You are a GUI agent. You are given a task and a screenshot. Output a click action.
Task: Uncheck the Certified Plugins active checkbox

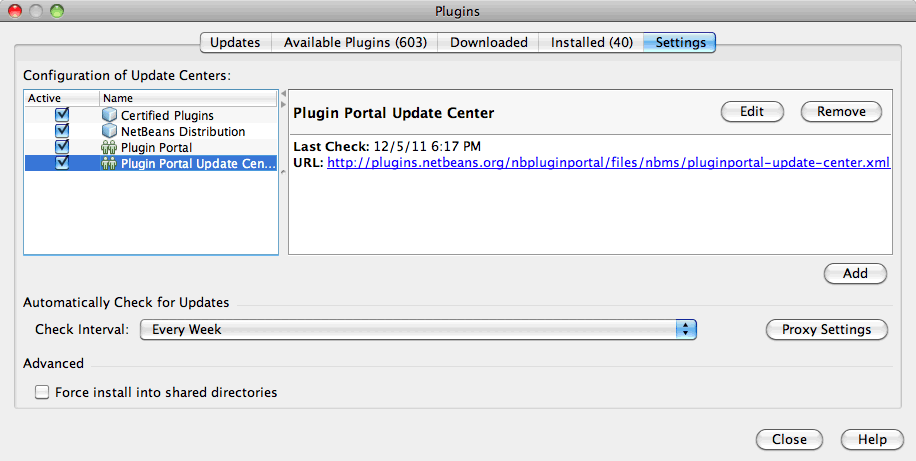62,116
